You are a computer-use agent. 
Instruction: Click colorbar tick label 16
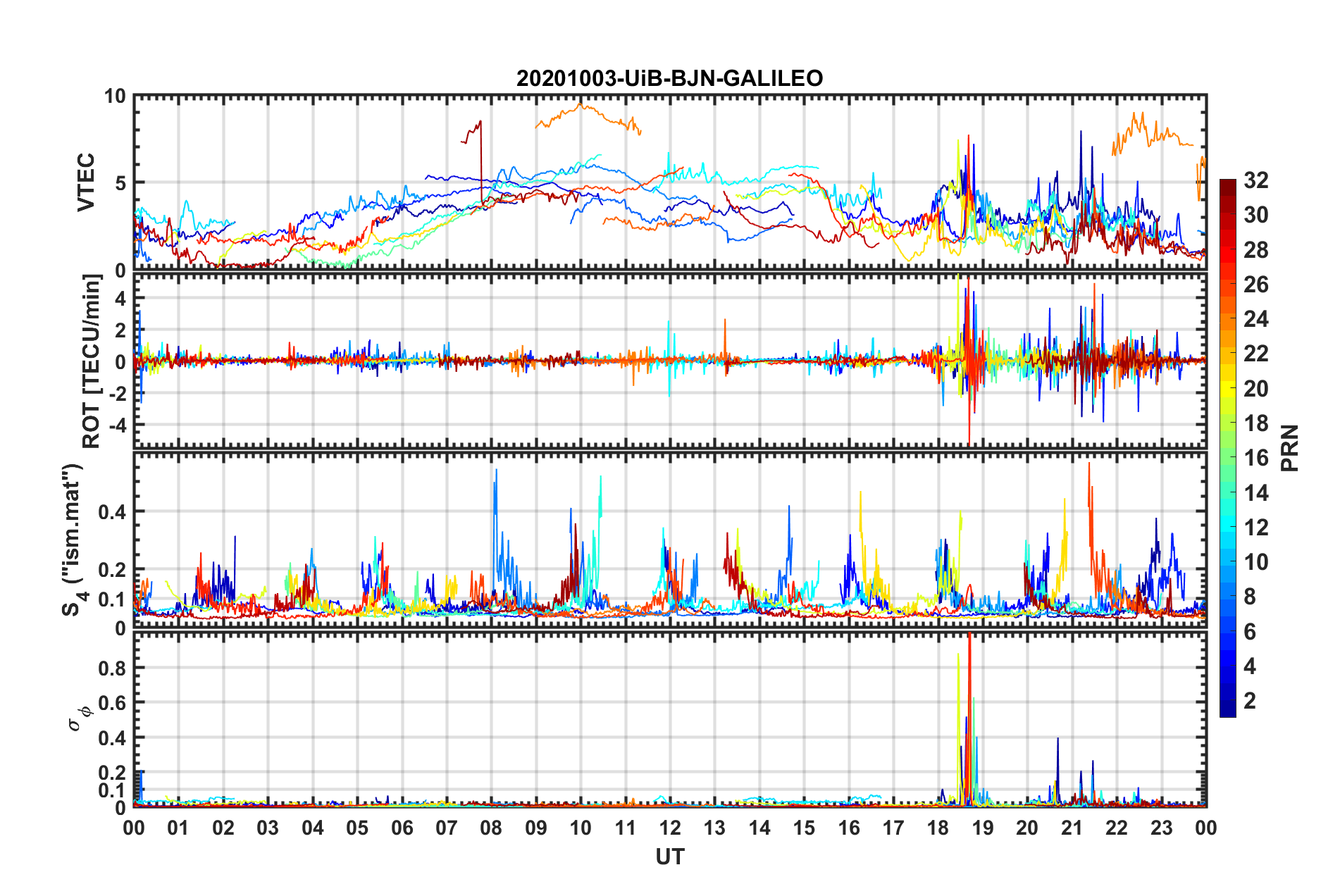[x=1255, y=458]
